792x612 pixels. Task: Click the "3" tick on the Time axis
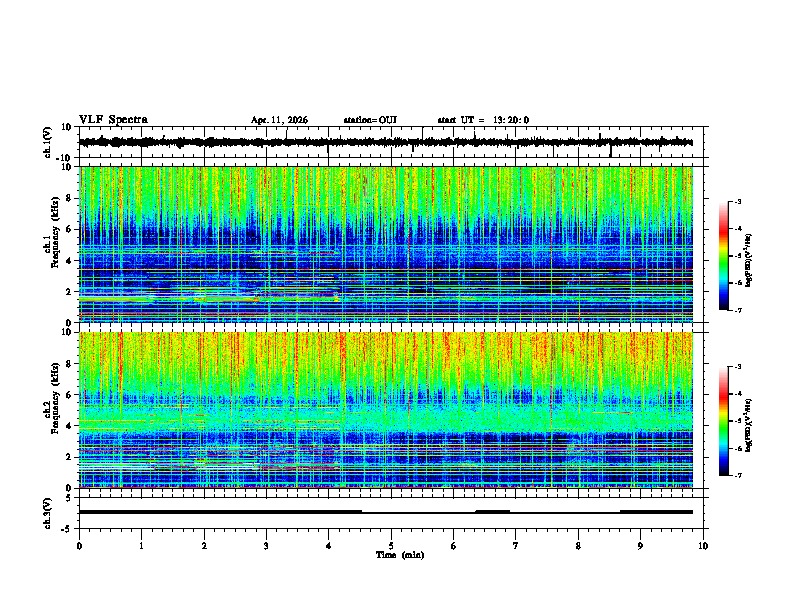266,546
